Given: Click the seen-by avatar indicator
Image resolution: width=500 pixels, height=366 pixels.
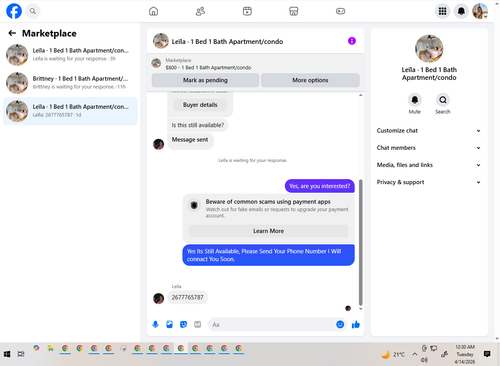Looking at the screenshot, I should tap(348, 308).
